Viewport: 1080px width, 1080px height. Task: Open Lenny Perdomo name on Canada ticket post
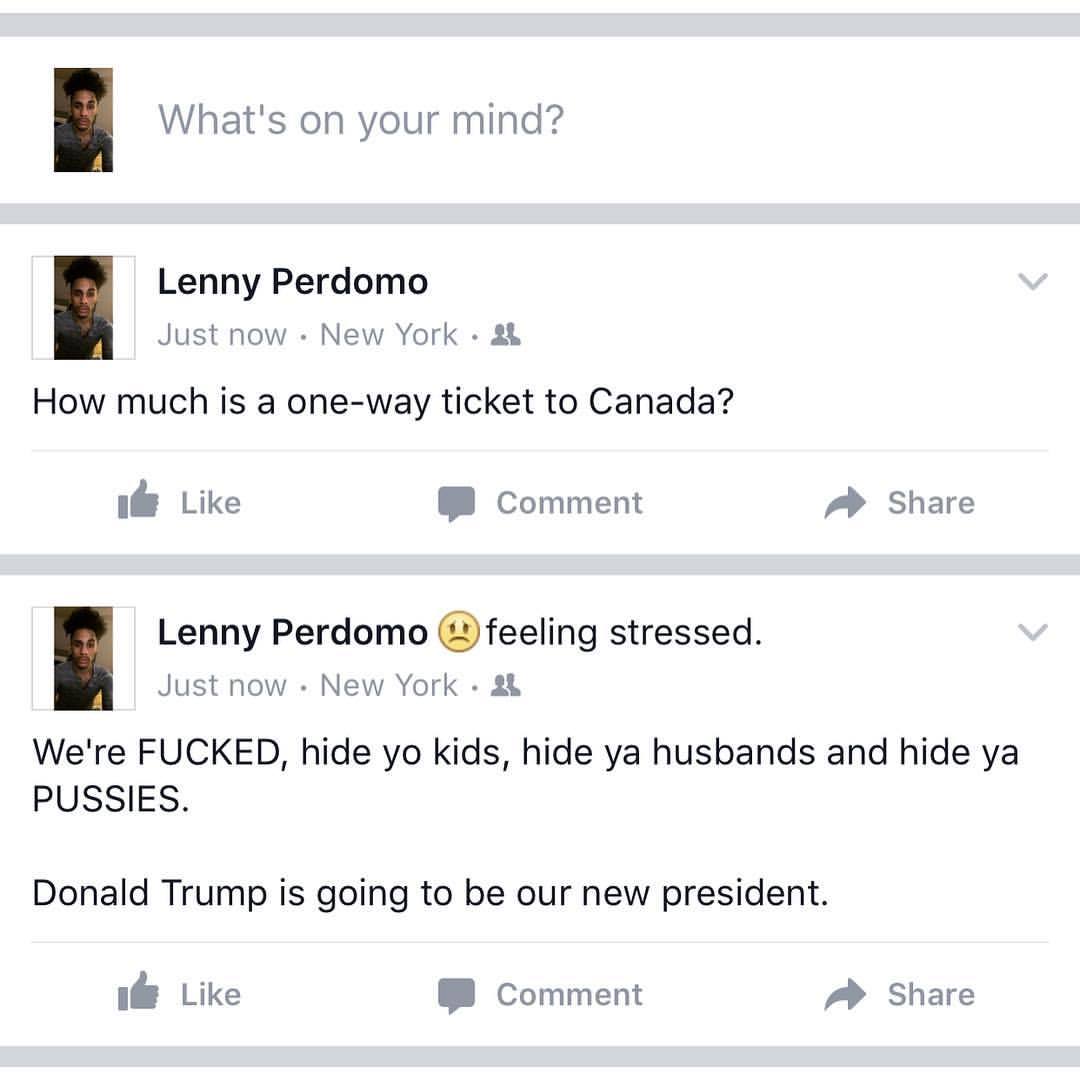pos(293,282)
